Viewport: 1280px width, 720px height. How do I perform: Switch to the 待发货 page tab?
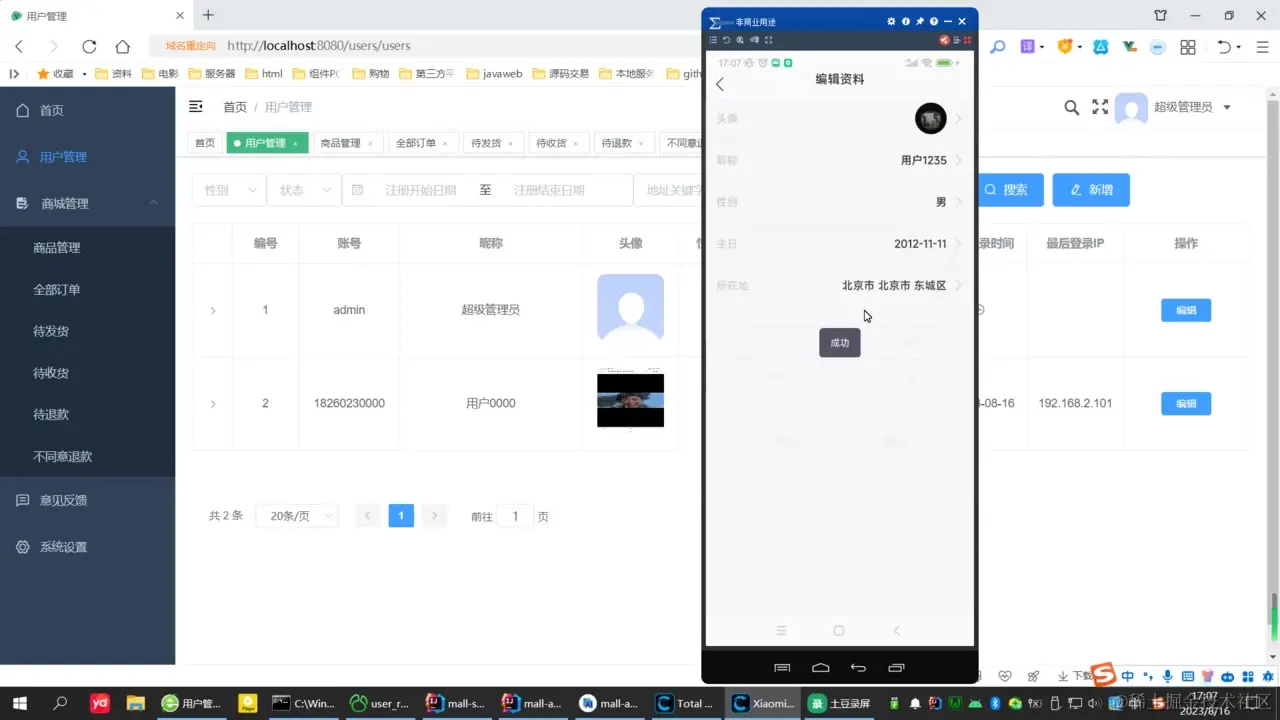491,143
